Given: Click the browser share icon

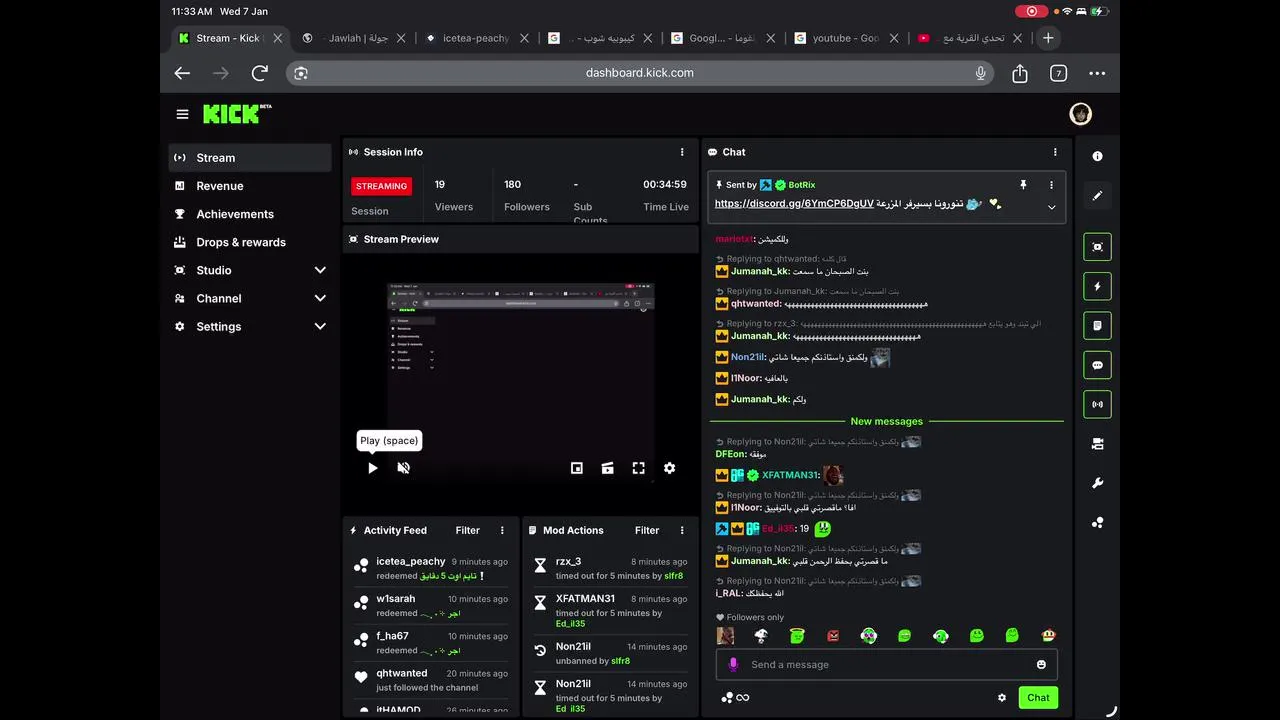Looking at the screenshot, I should (x=1020, y=73).
